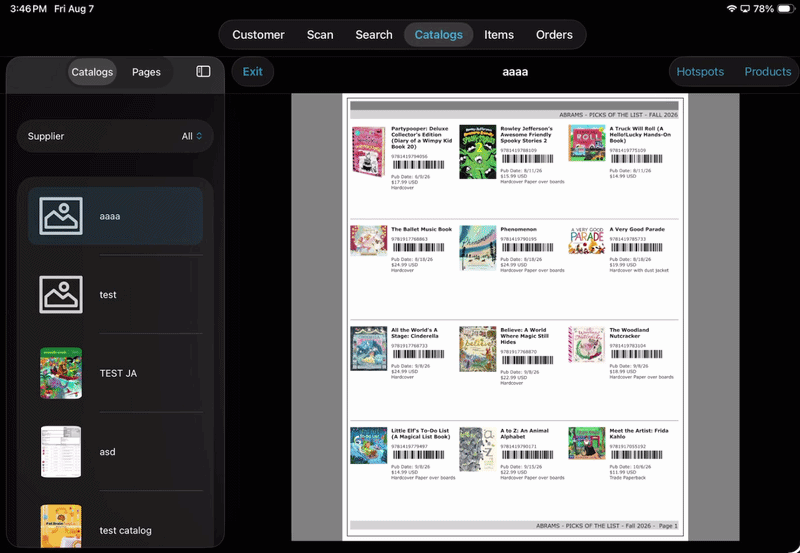800x553 pixels.
Task: Go to the Items tab
Action: (x=499, y=35)
